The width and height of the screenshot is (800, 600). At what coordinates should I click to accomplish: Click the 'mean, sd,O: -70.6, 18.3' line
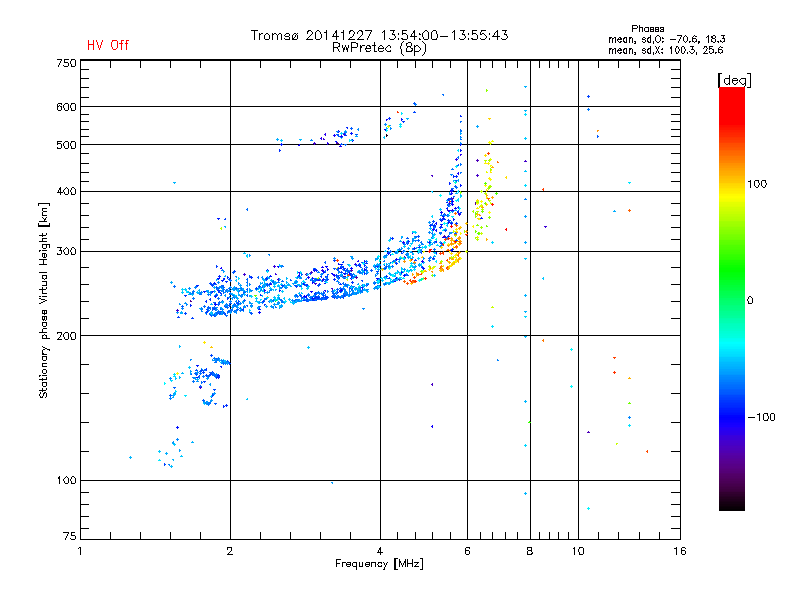click(666, 39)
